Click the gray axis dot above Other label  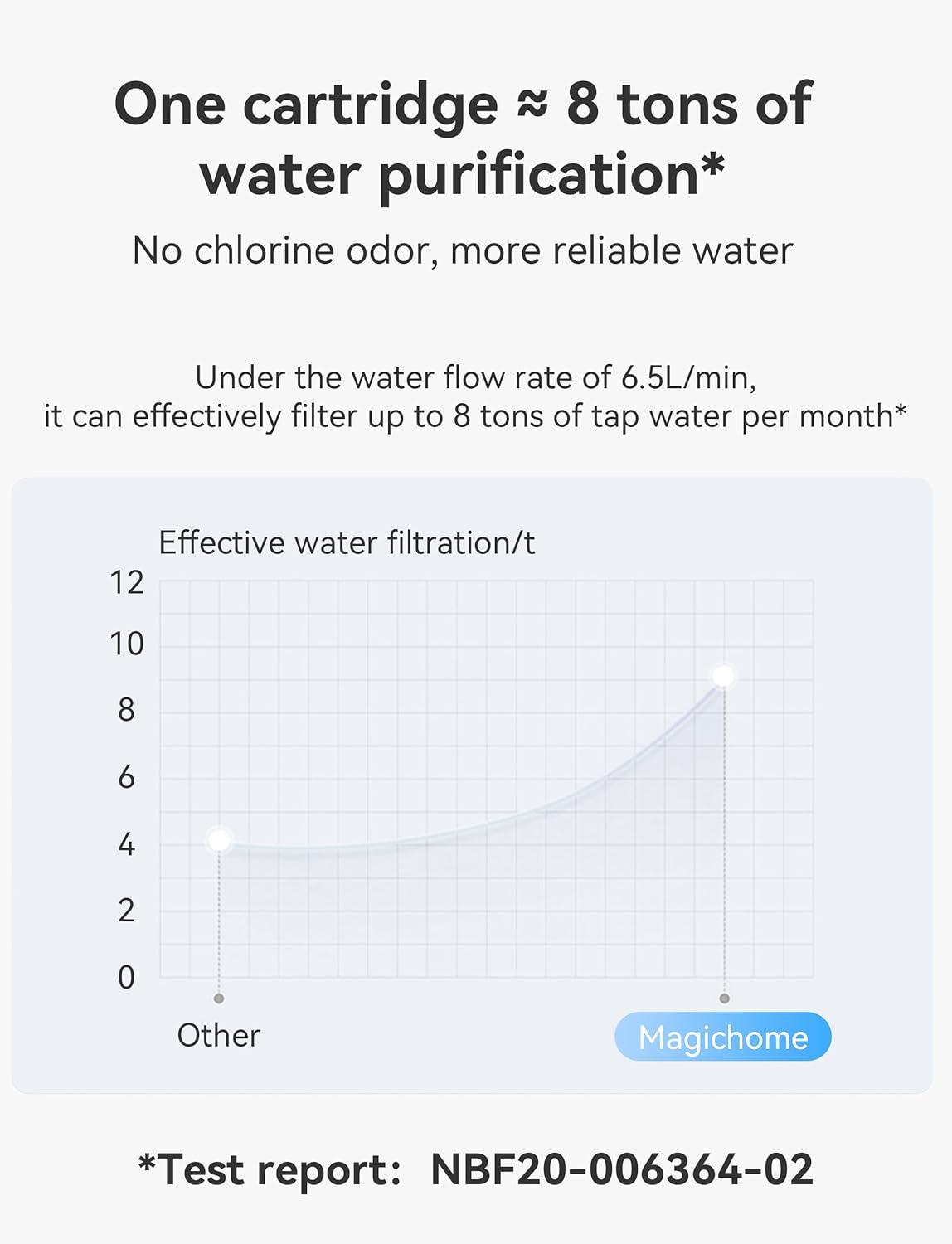[219, 999]
